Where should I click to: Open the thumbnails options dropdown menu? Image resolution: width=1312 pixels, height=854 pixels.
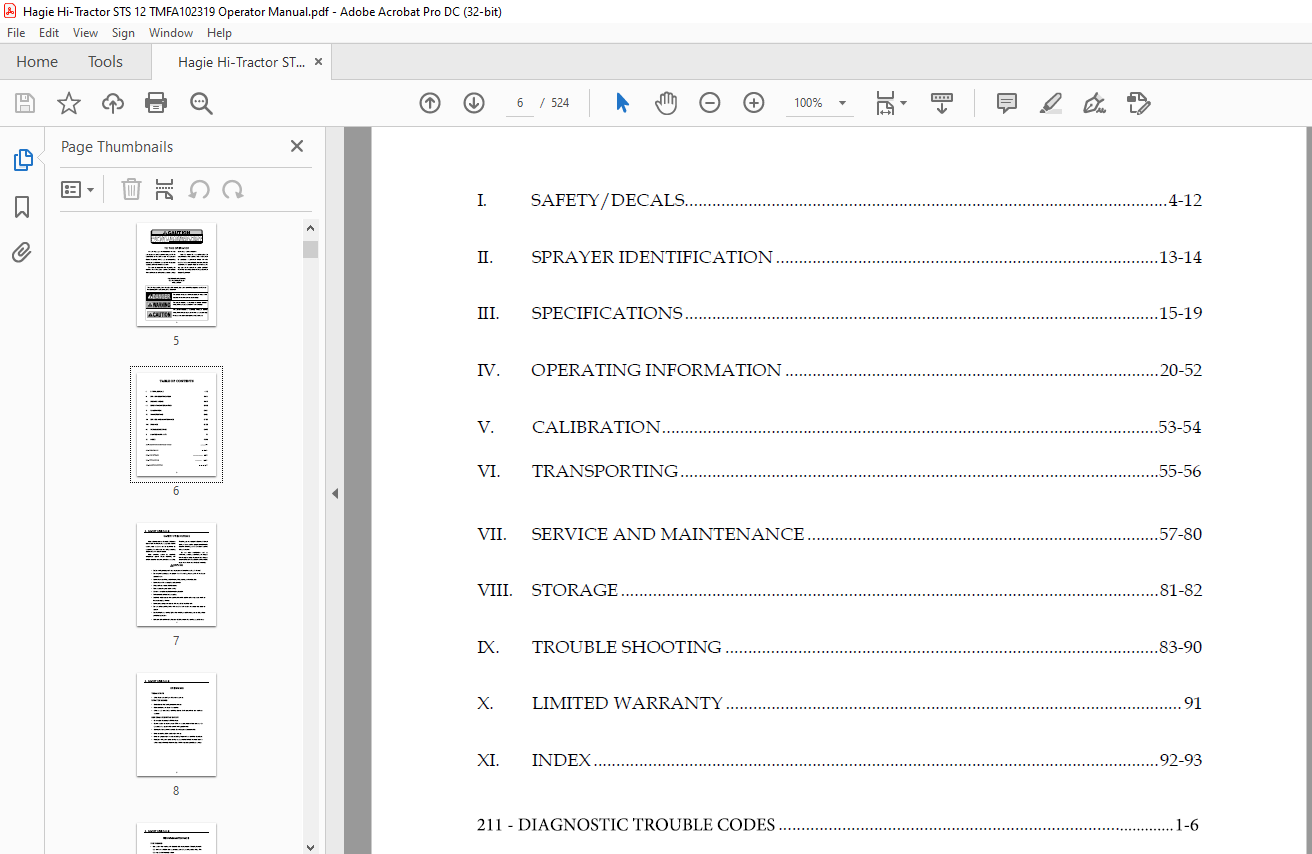click(x=77, y=189)
